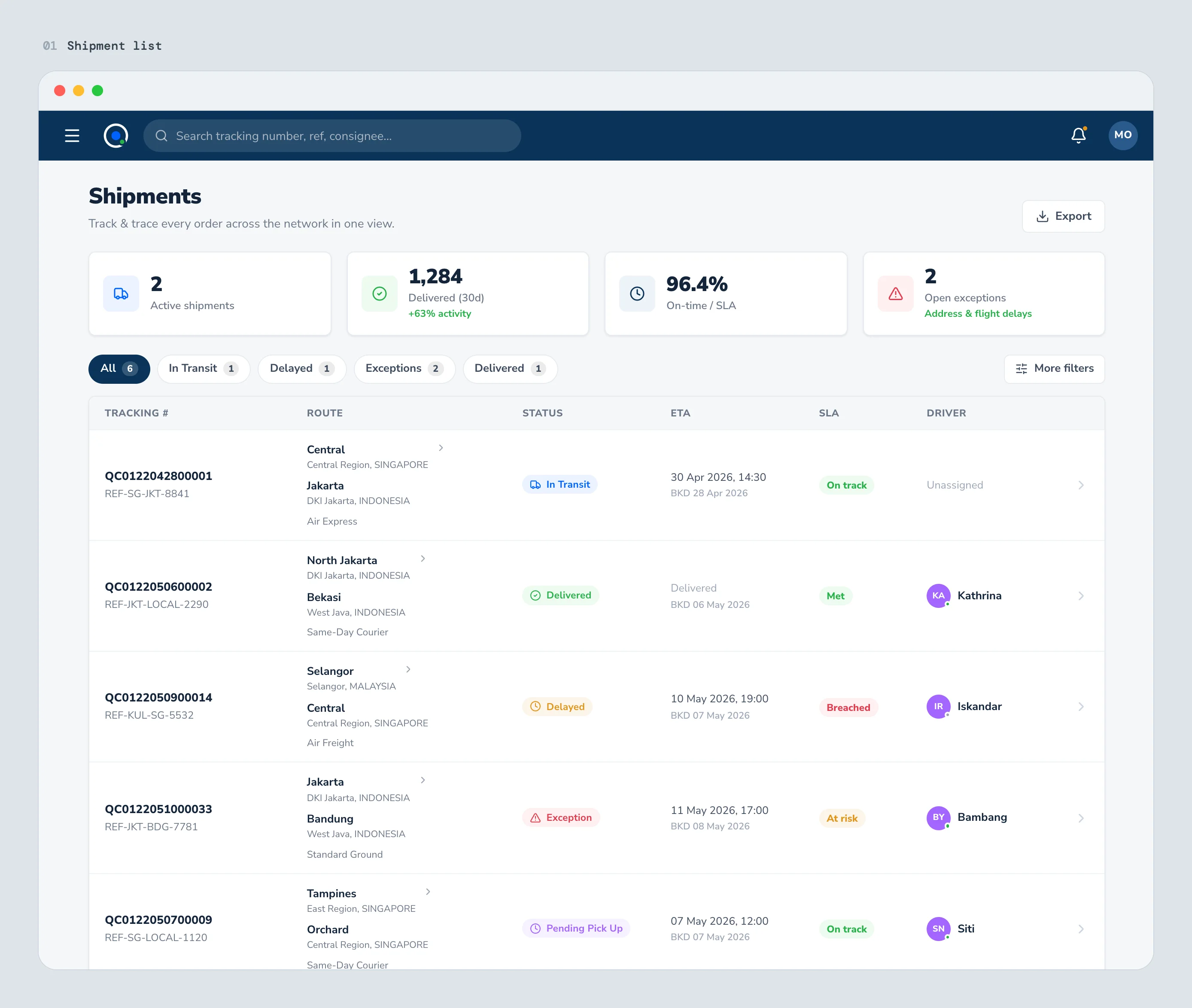Click the warning icon on Open exceptions card
The width and height of the screenshot is (1192, 1008).
[x=895, y=293]
